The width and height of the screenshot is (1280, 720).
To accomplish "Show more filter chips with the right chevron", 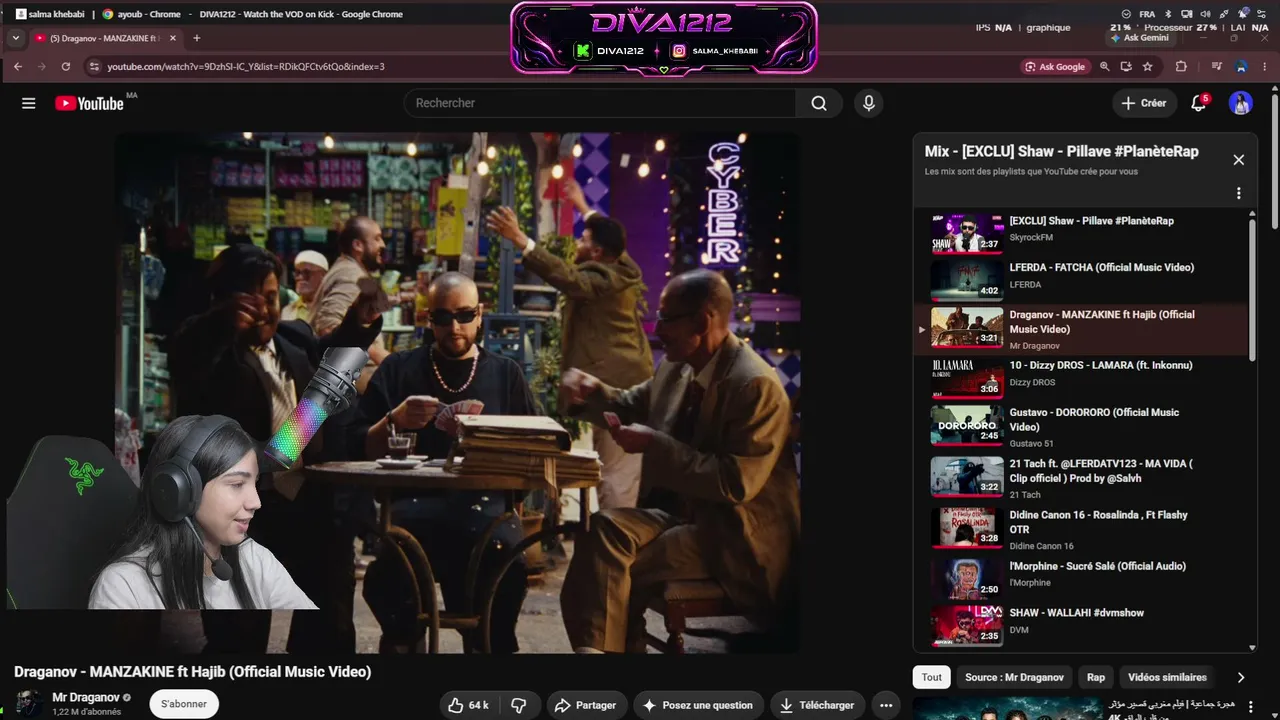I will click(1241, 677).
